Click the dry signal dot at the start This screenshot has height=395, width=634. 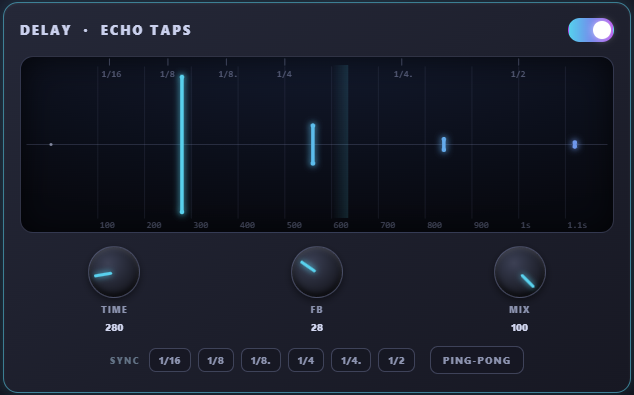pos(51,144)
